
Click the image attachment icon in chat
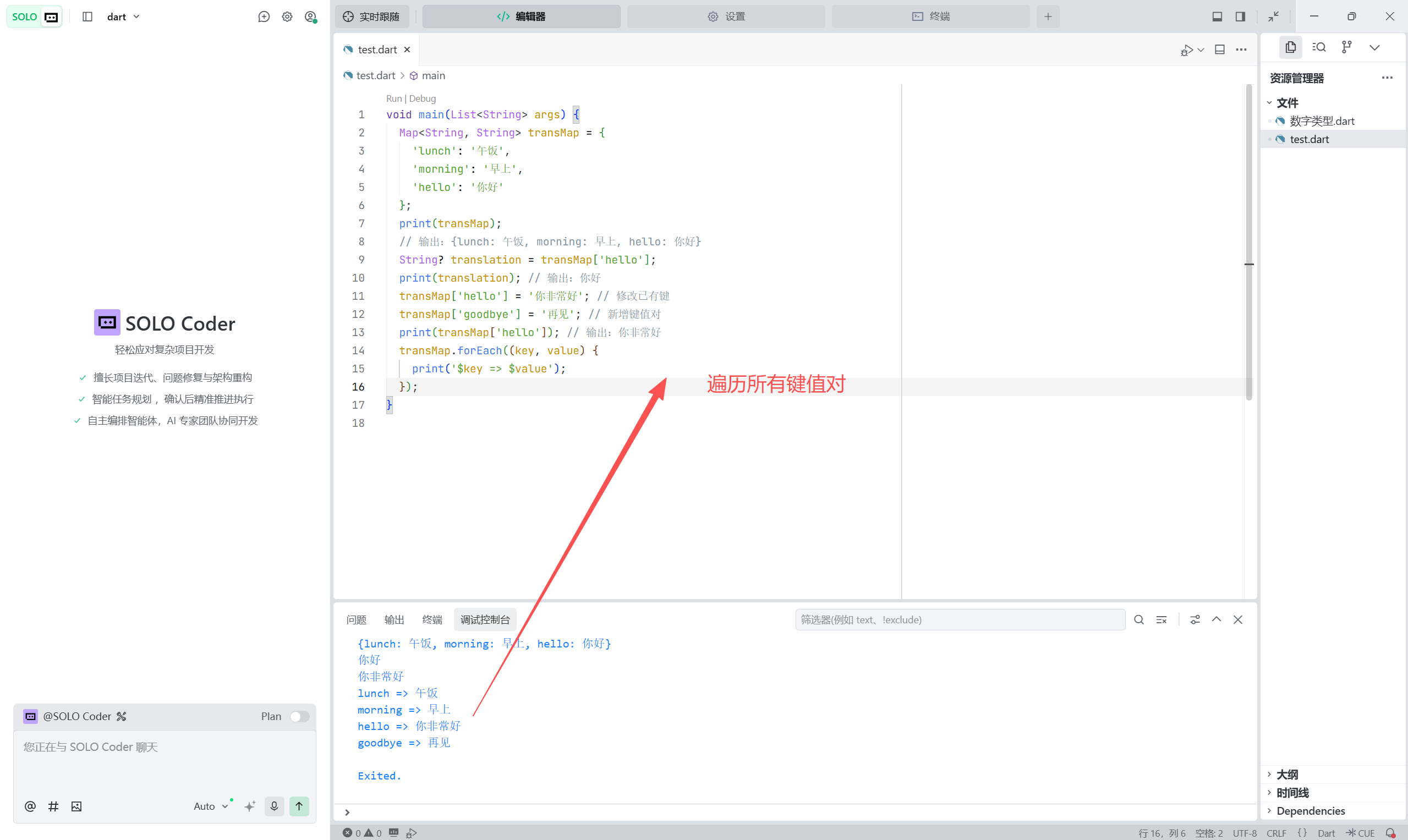tap(76, 806)
